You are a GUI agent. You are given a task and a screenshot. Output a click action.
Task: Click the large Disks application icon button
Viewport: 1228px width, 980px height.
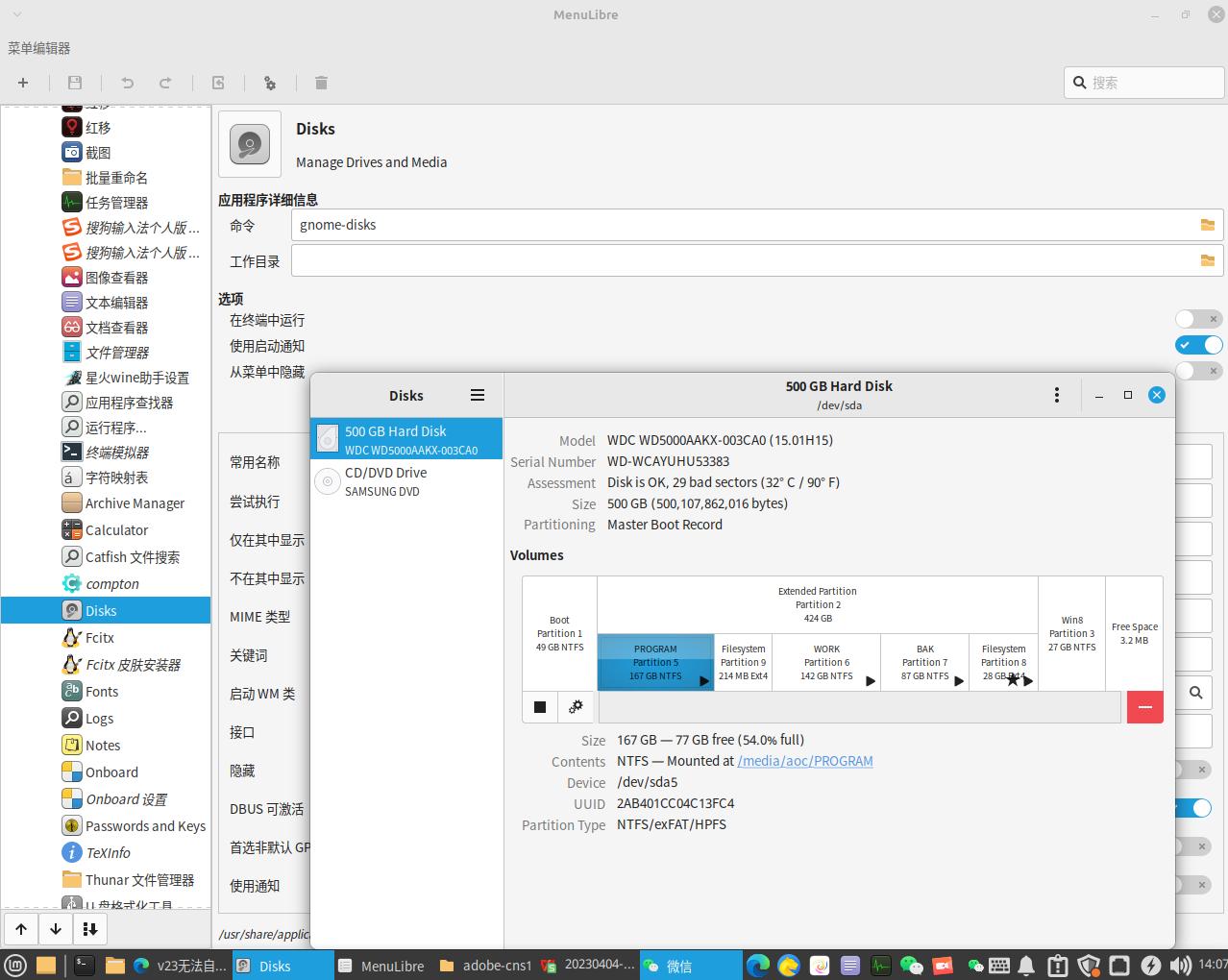pyautogui.click(x=250, y=144)
